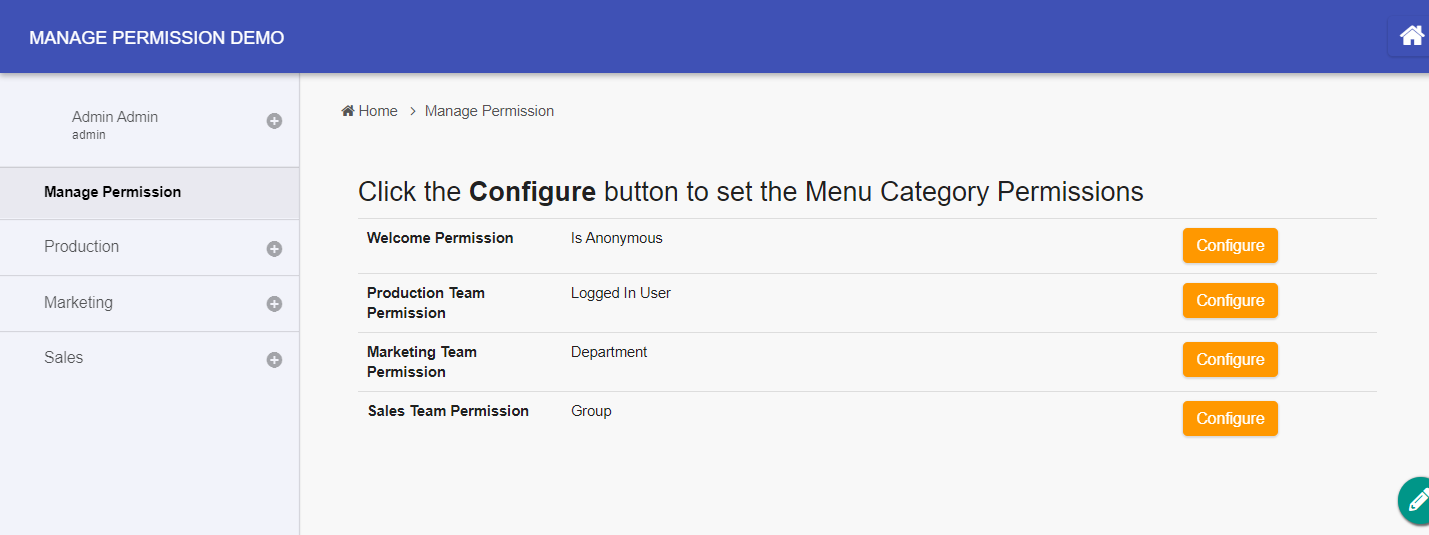Expand the Marketing sidebar category
Screen dimensions: 1429x535
(78, 303)
